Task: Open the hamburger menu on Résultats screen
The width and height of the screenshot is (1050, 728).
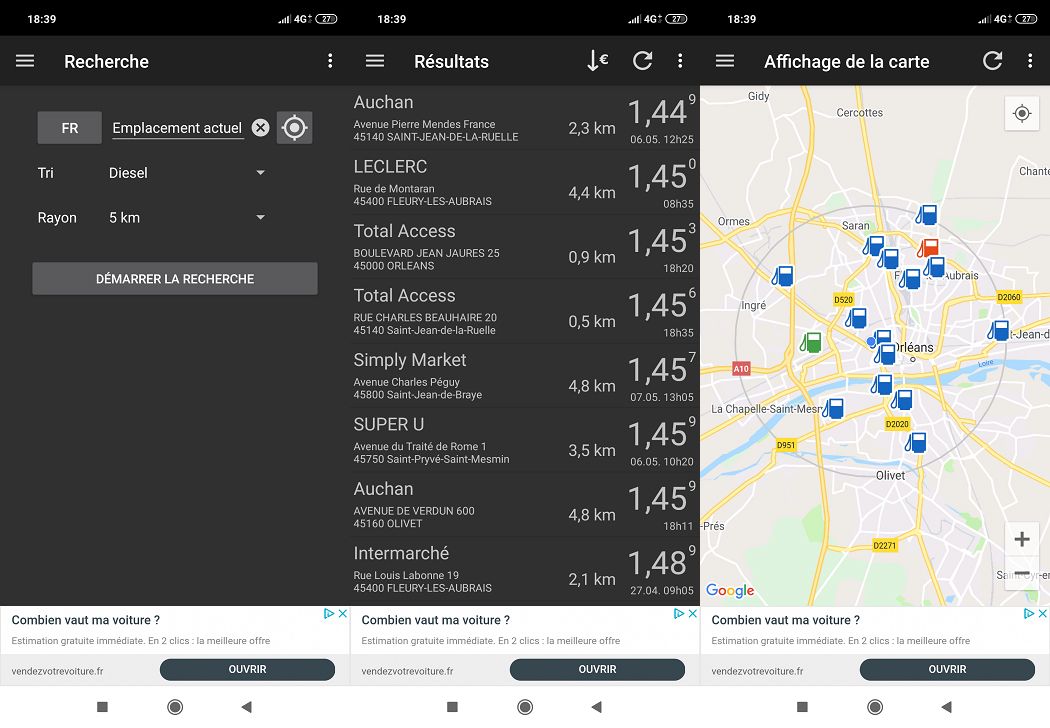Action: (375, 61)
